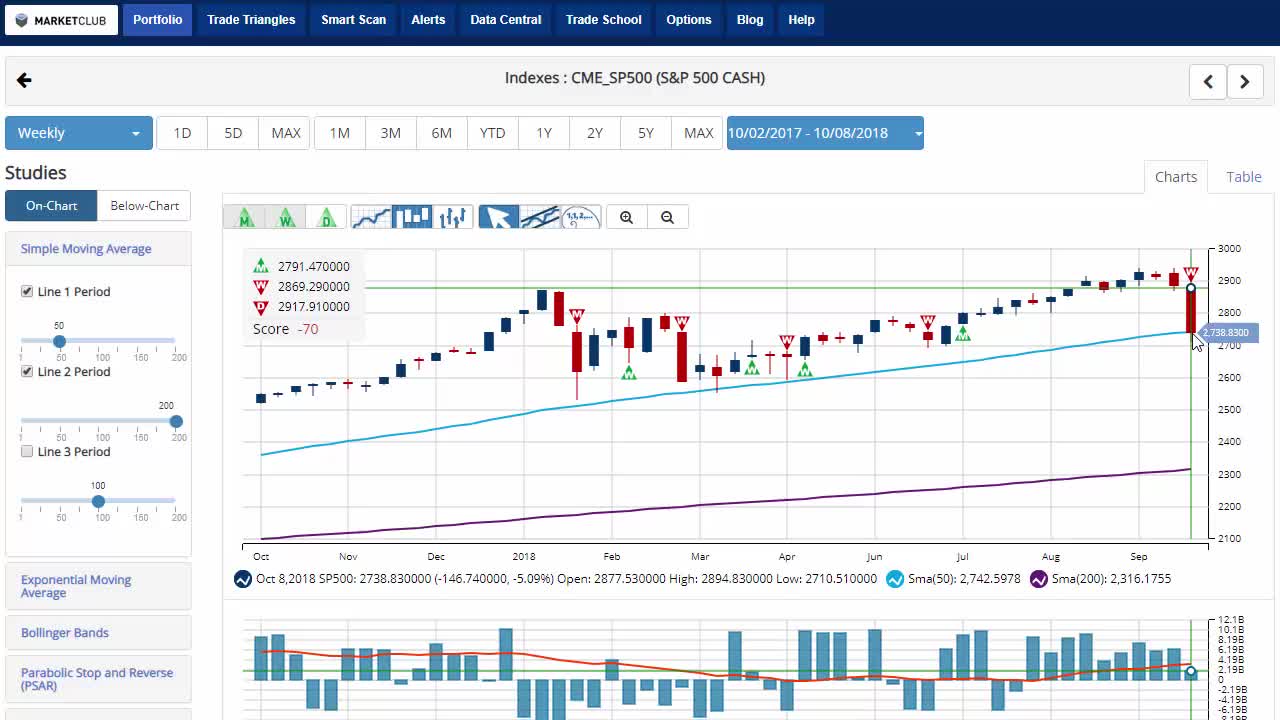Switch studies to Below-Chart
Image resolution: width=1280 pixels, height=720 pixels.
tap(144, 206)
